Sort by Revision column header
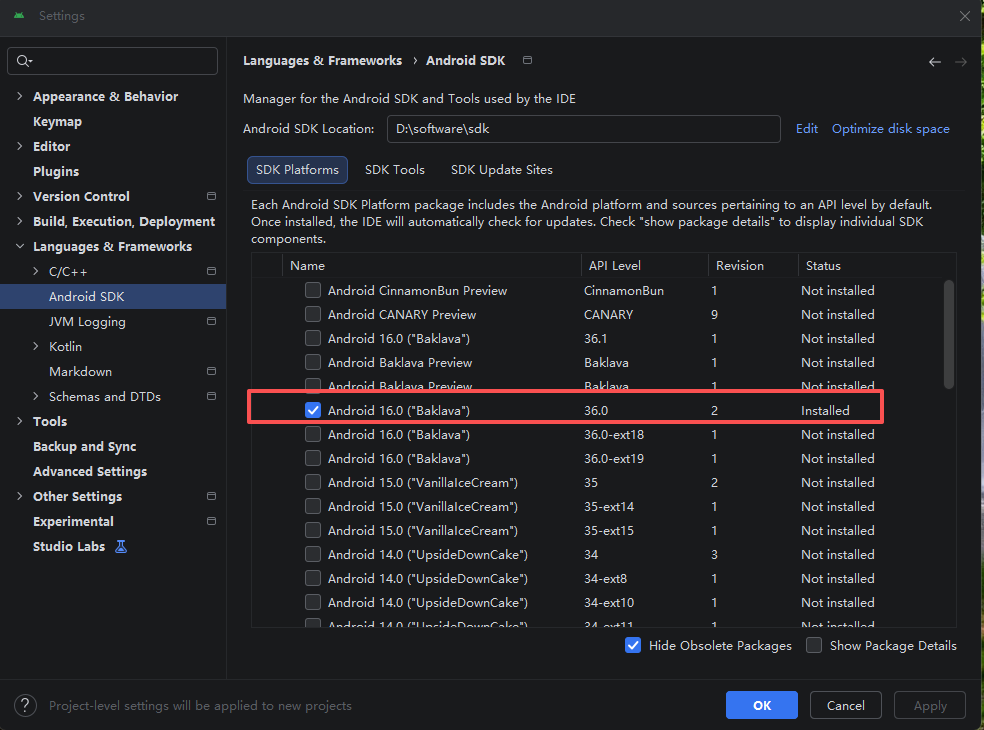 [753, 266]
